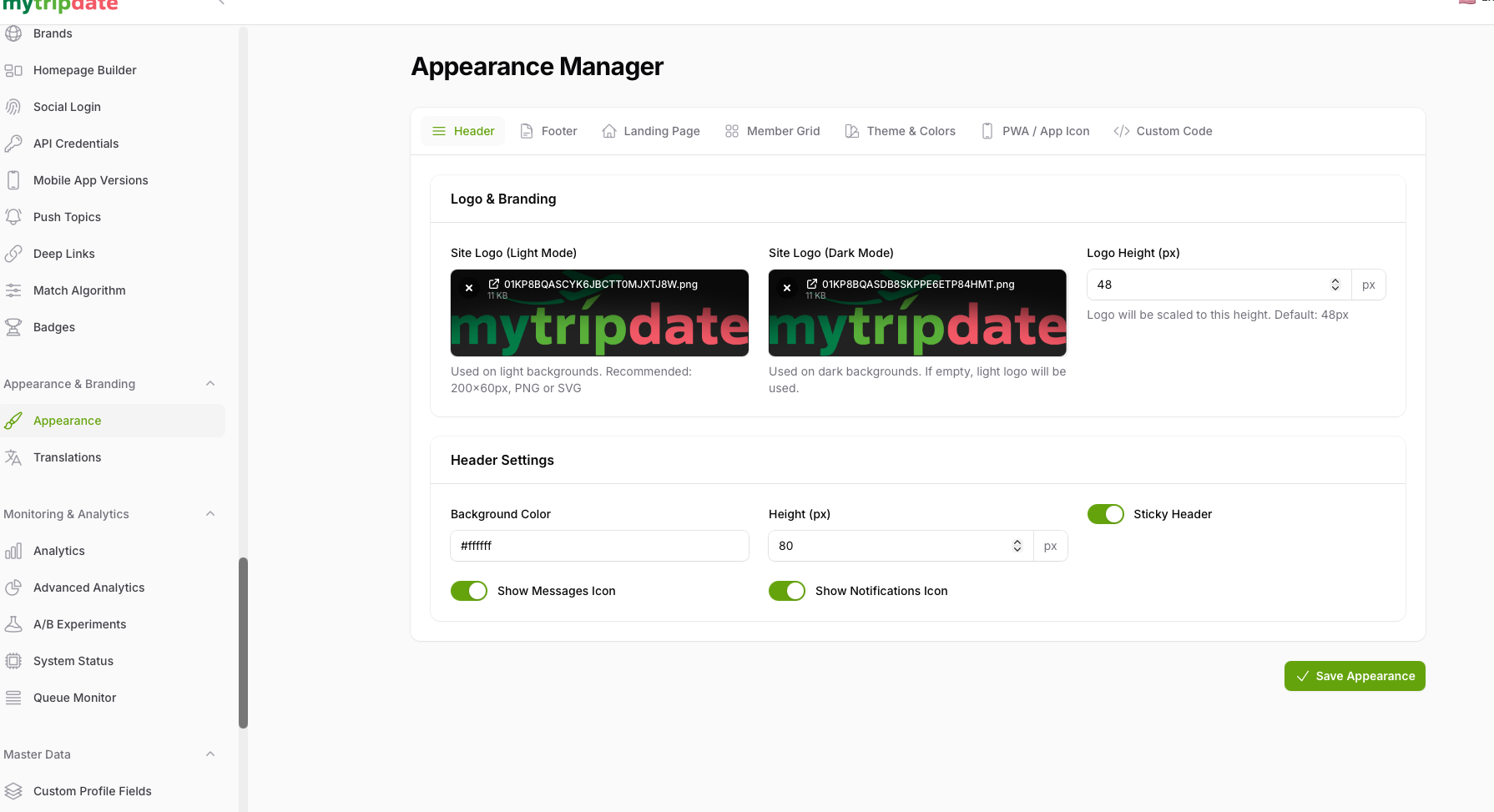This screenshot has height=812, width=1494.
Task: Click the Mobile App Versions phone icon
Action: coord(13,180)
